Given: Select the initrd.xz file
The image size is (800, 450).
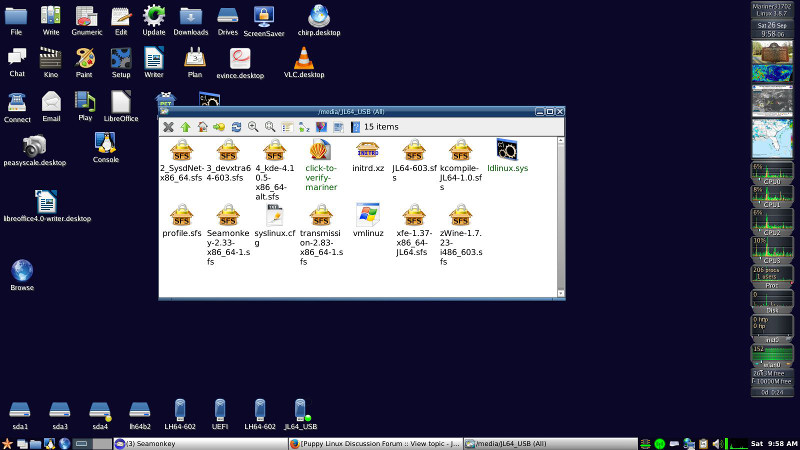Looking at the screenshot, I should coord(368,156).
